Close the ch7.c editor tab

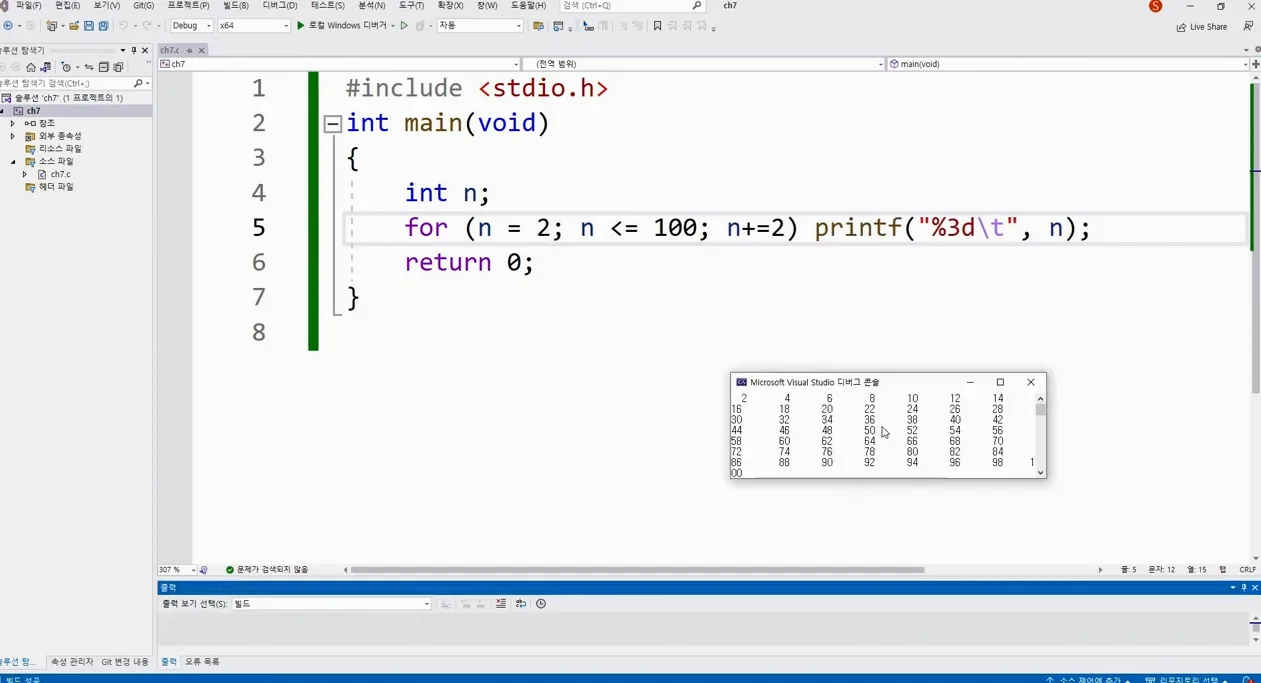(x=201, y=50)
